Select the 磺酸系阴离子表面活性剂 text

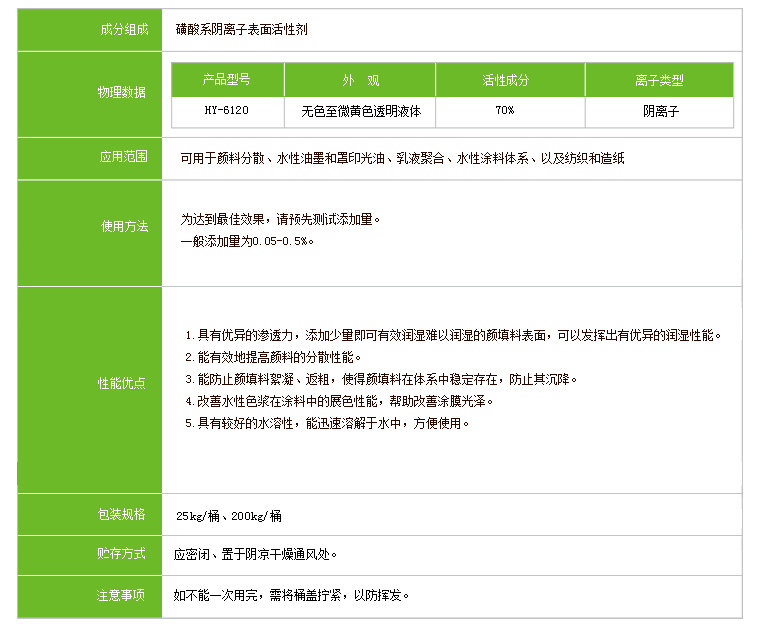241,30
